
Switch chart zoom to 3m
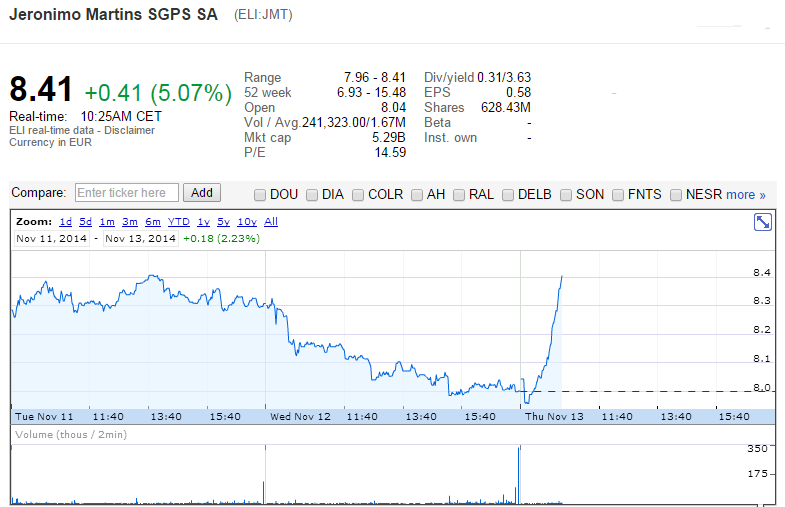click(130, 222)
